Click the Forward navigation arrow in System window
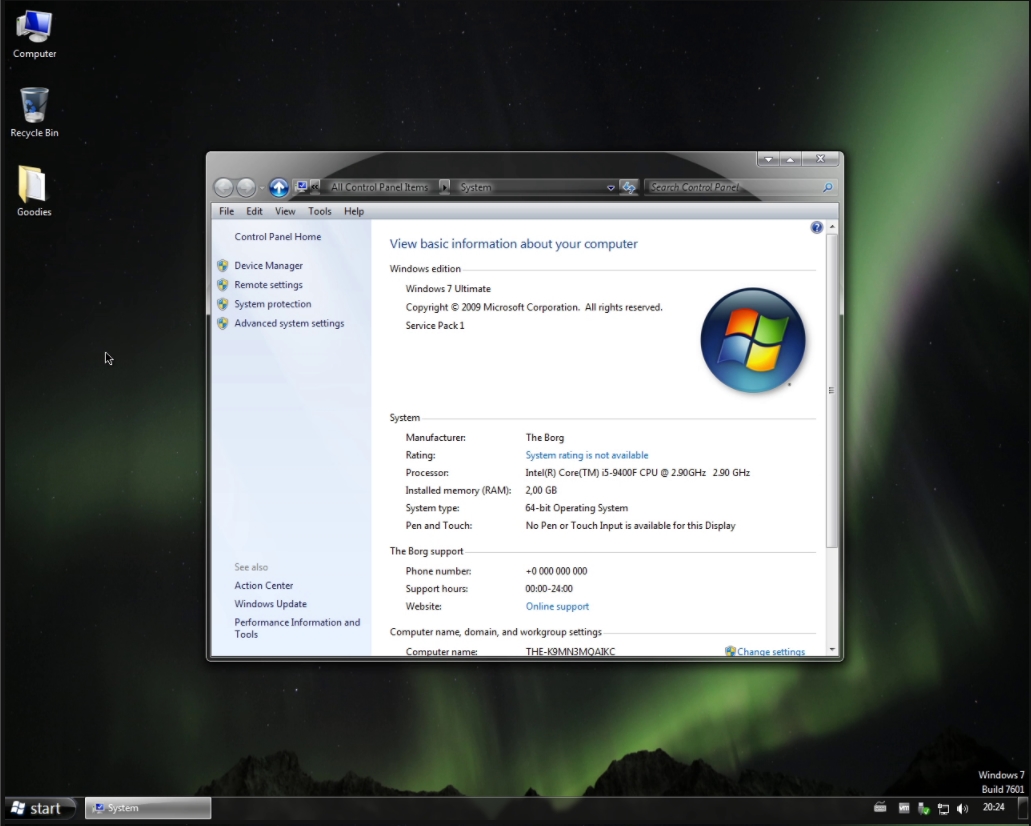Screen dimensions: 1031x826 (246, 187)
